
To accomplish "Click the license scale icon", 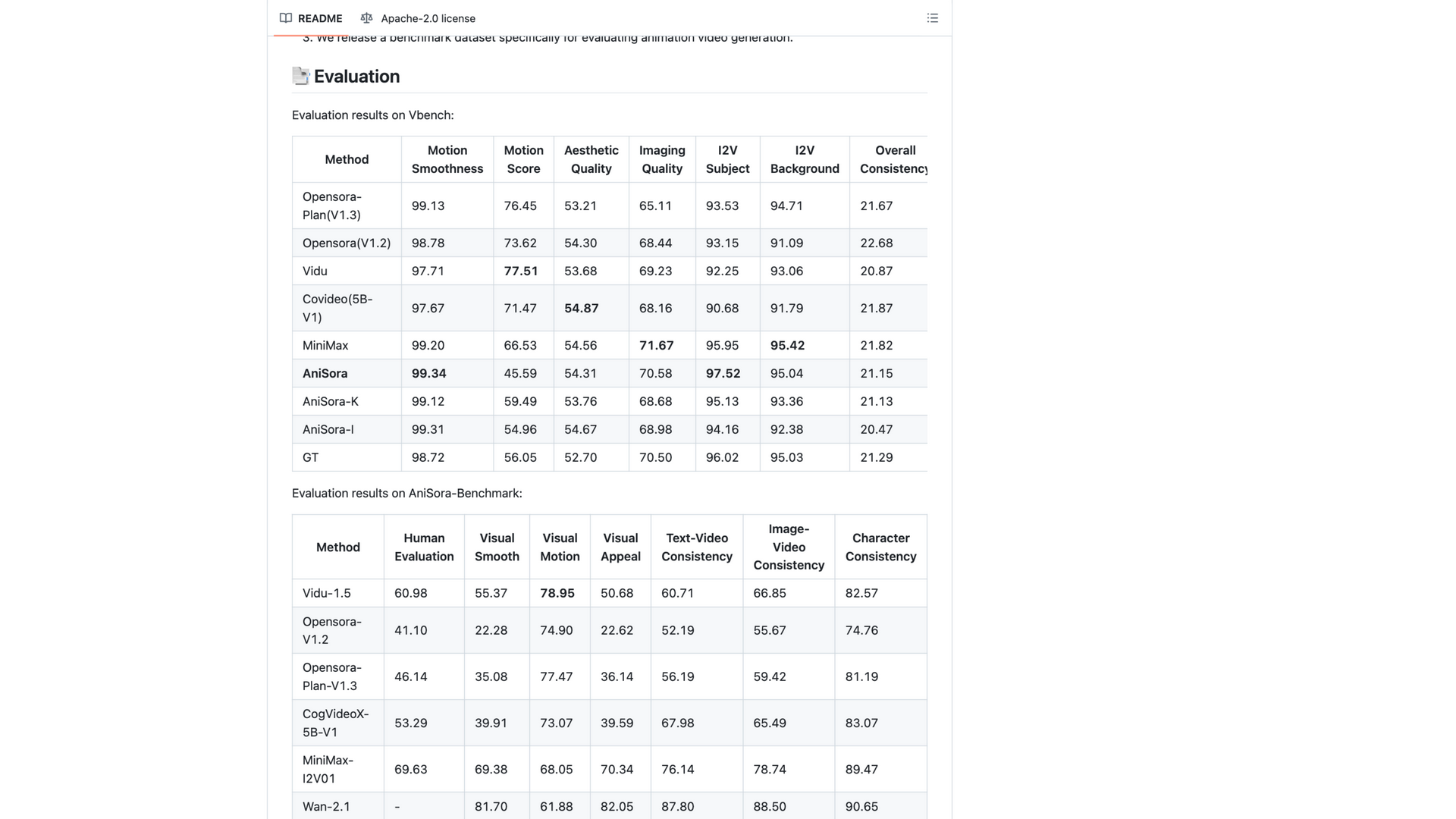I will click(367, 18).
